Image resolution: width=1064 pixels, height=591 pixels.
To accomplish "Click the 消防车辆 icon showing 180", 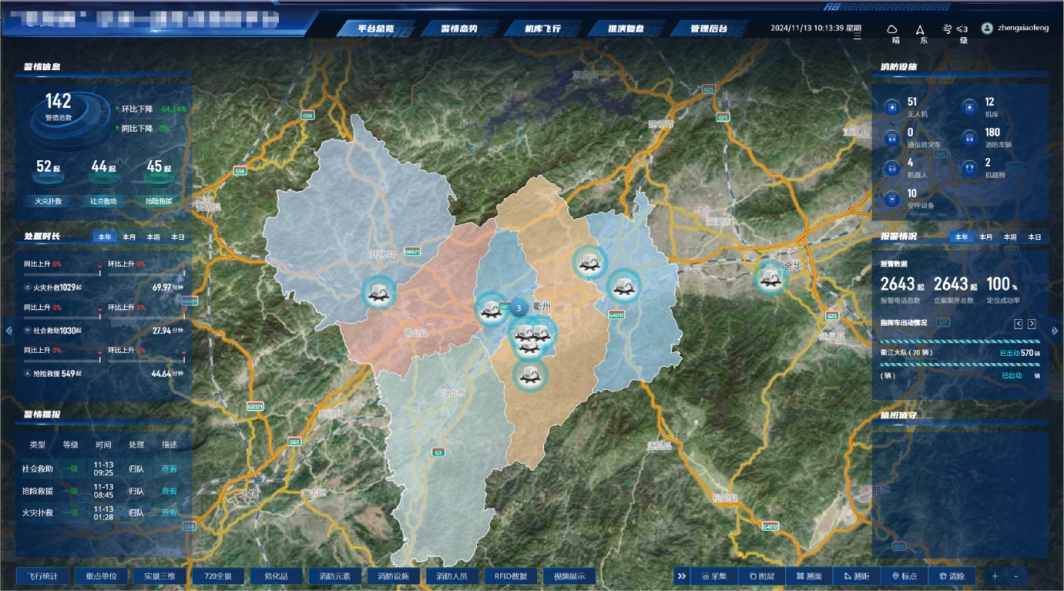I will 967,136.
